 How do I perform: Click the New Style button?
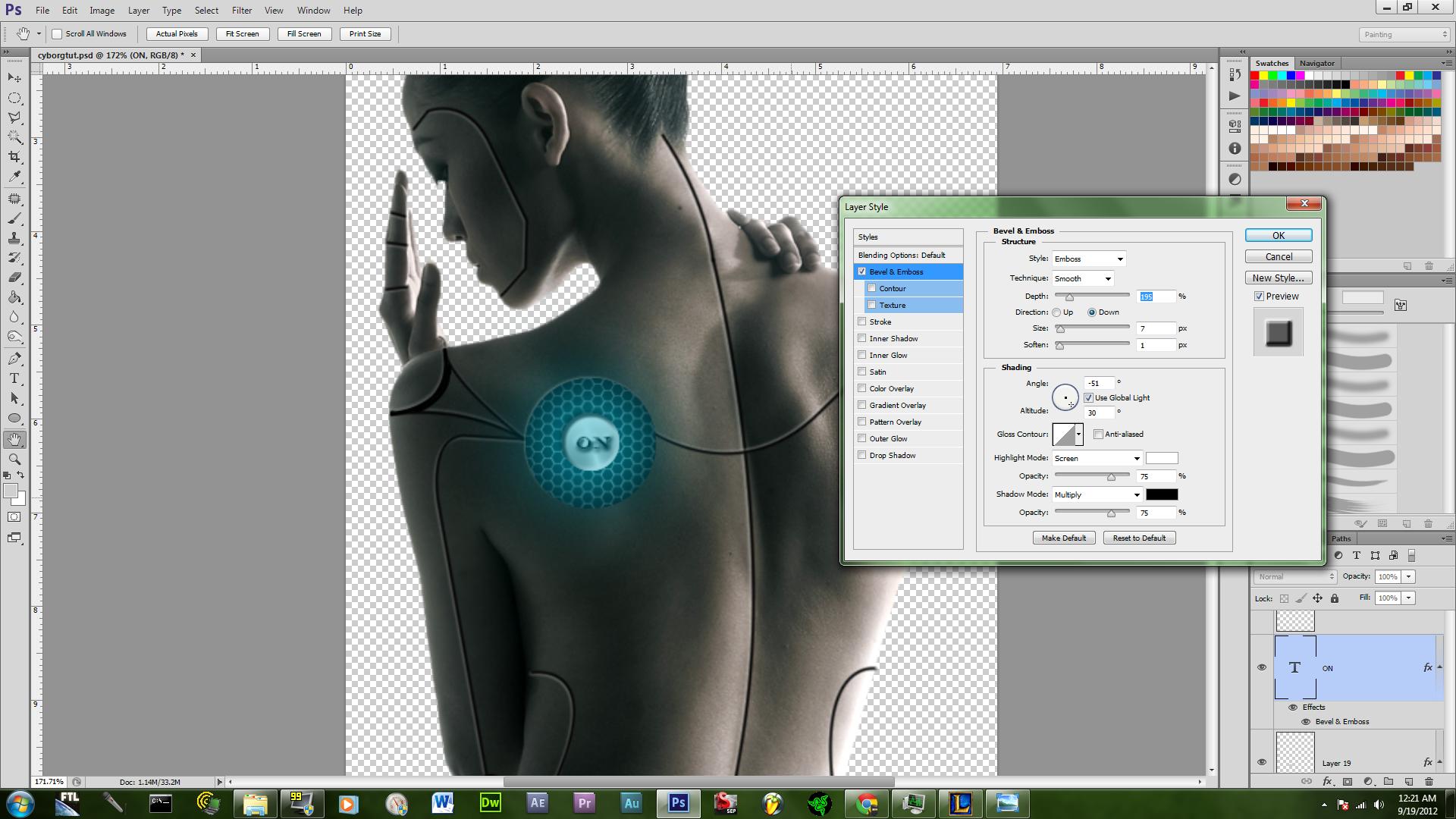click(1279, 278)
